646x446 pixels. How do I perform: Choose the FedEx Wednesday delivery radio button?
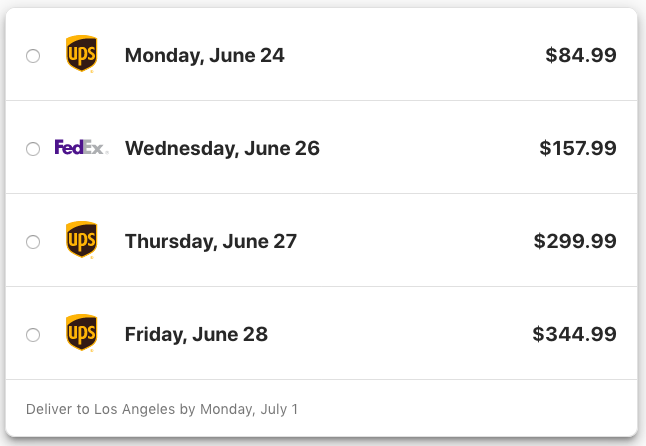coord(33,149)
